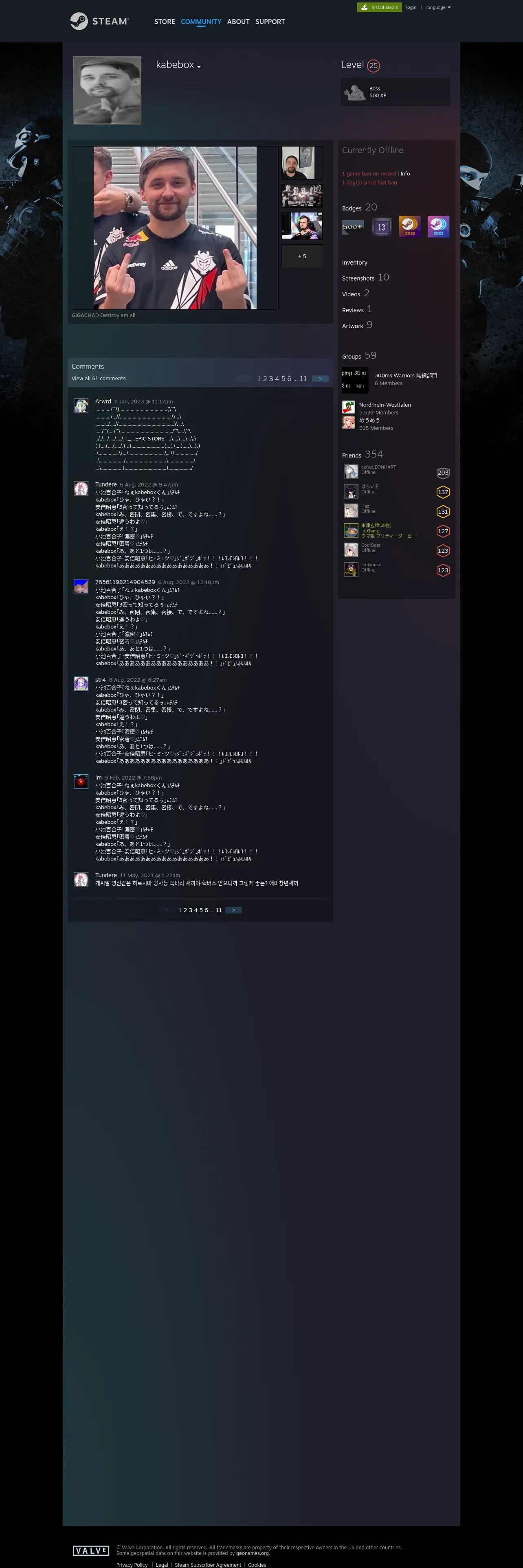Viewport: 523px width, 1568px height.
Task: Open Arwrd commenter name link
Action: [103, 402]
